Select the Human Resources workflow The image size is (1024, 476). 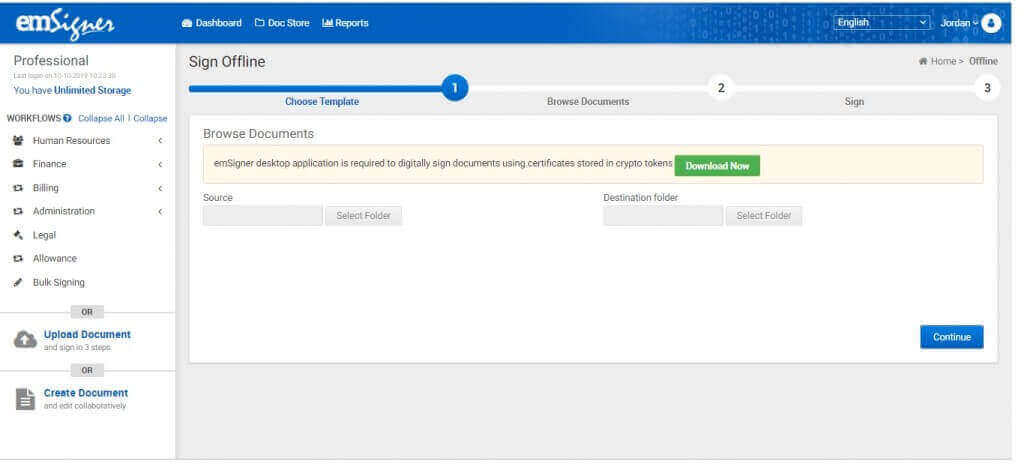[71, 140]
